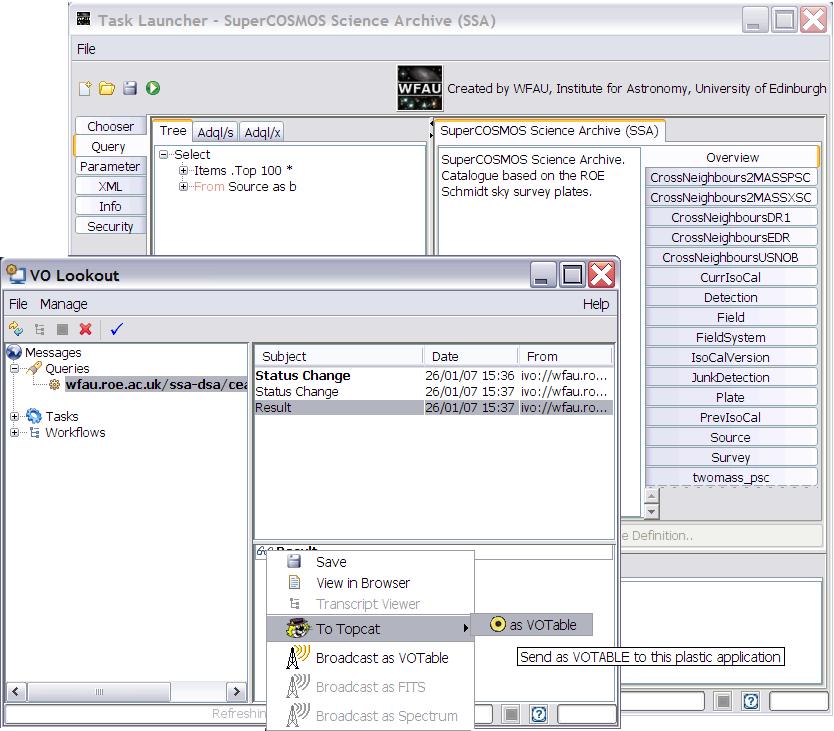
Task: Click the CrossNeighboursDR1 table button
Action: click(x=730, y=217)
